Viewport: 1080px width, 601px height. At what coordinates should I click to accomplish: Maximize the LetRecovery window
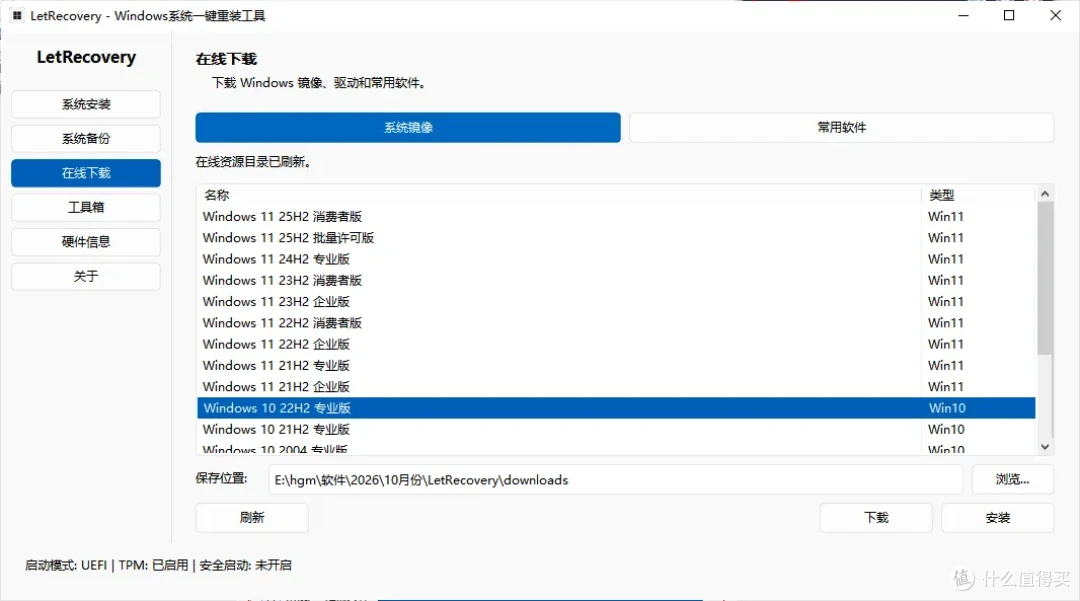coord(1009,15)
